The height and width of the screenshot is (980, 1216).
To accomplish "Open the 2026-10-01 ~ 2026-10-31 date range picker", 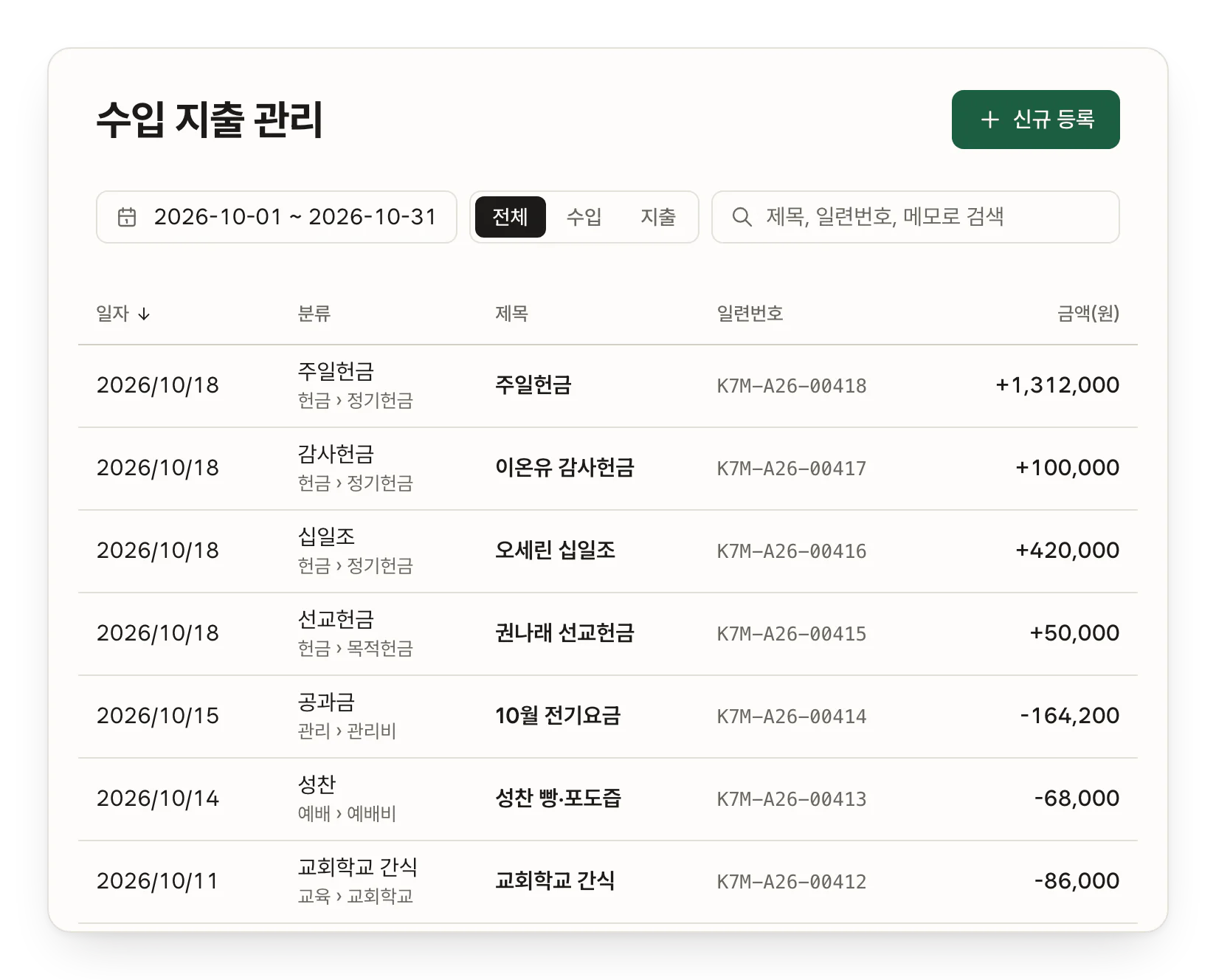I will point(277,217).
